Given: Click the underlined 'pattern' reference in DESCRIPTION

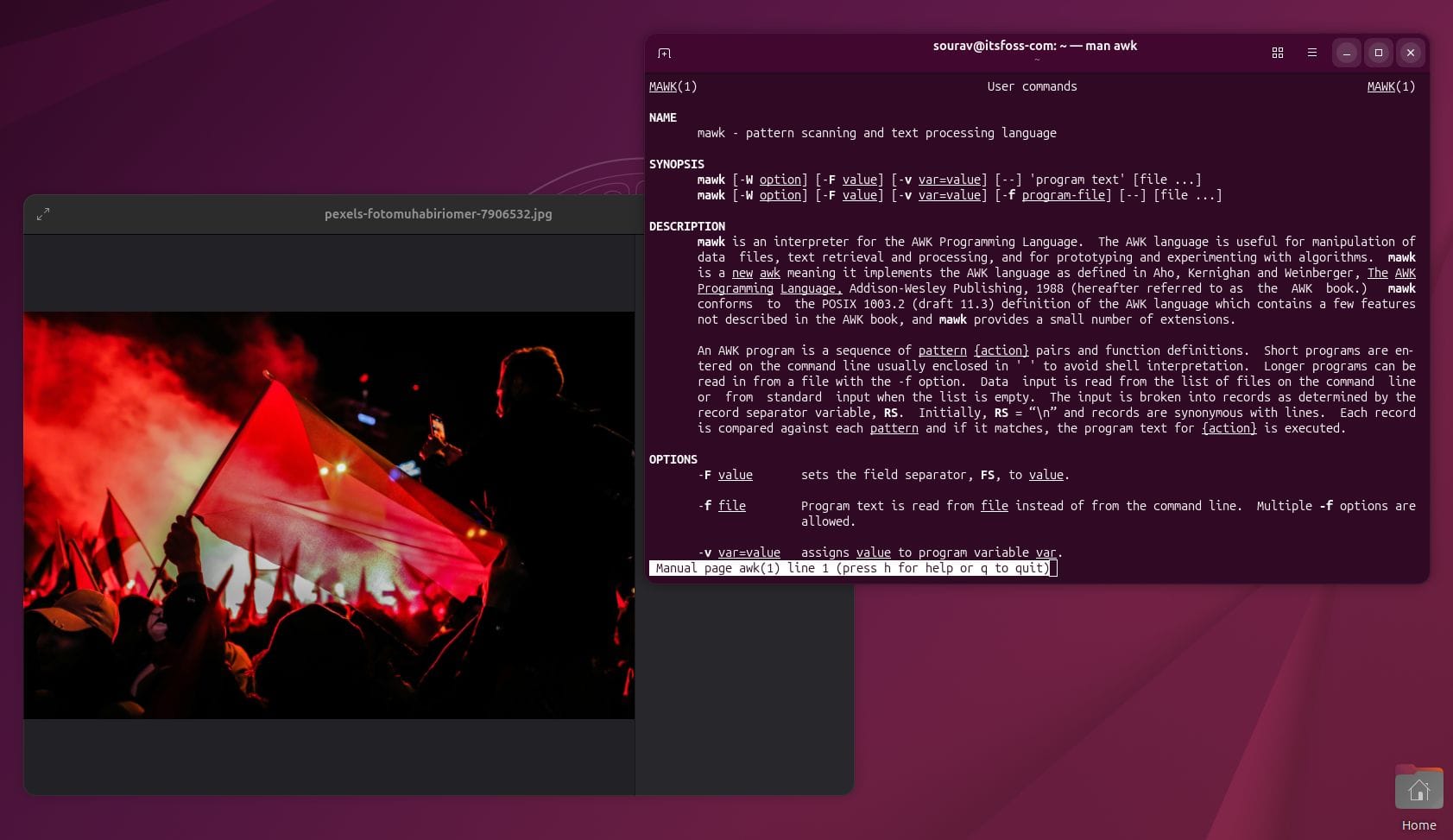Looking at the screenshot, I should coord(941,351).
